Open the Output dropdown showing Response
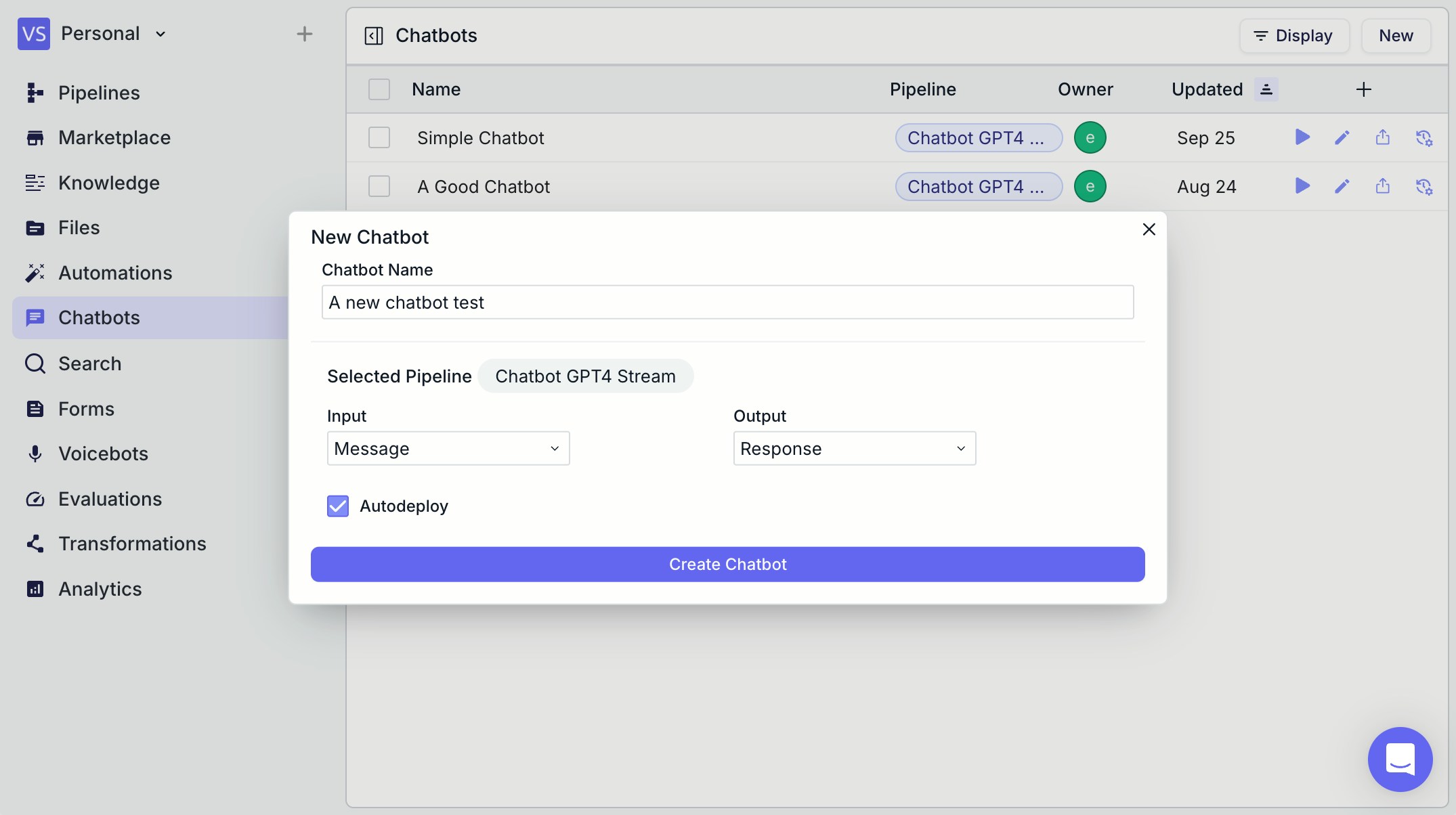Screen dimensions: 1456x815 [854, 448]
